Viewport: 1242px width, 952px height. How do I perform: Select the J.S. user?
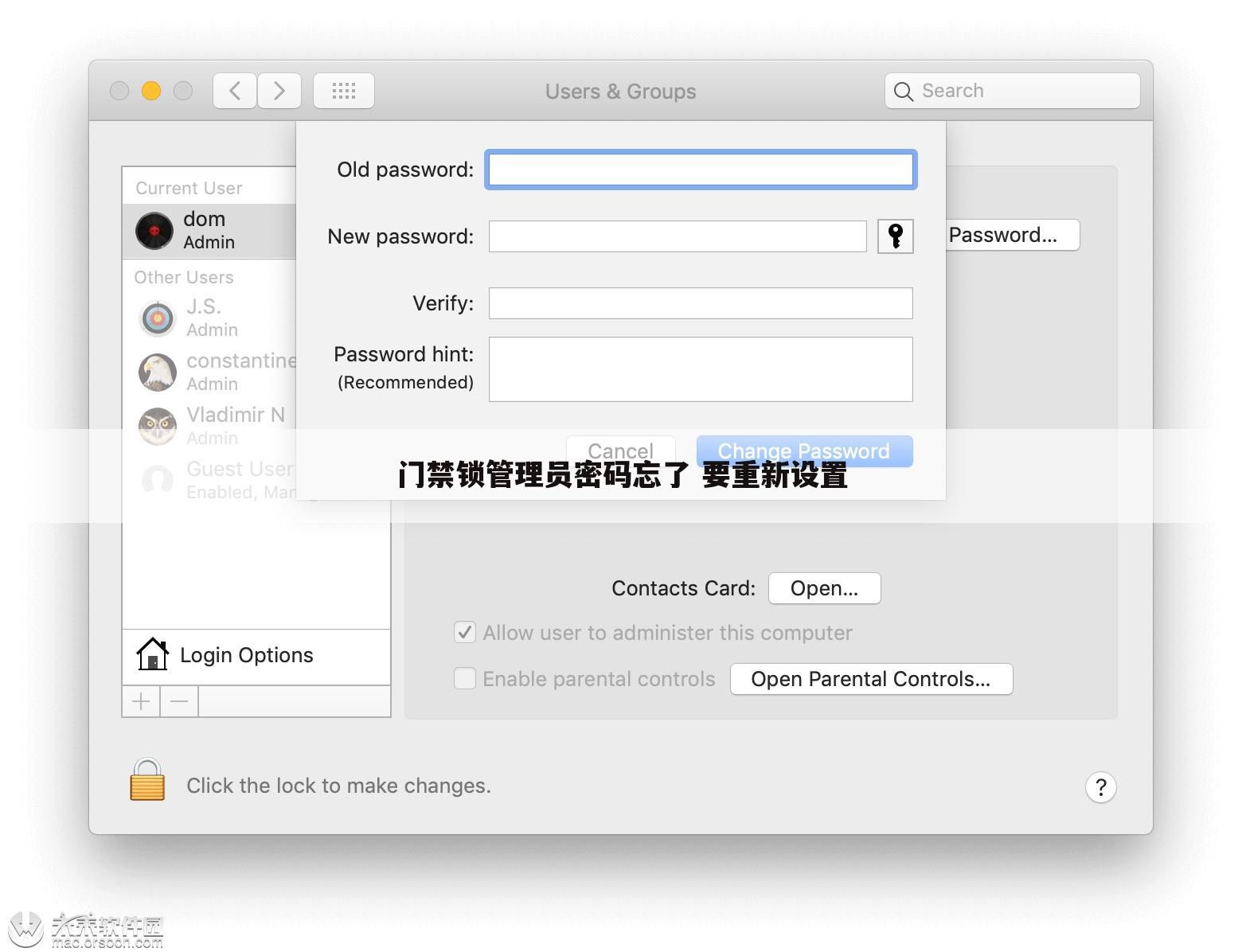click(x=209, y=318)
